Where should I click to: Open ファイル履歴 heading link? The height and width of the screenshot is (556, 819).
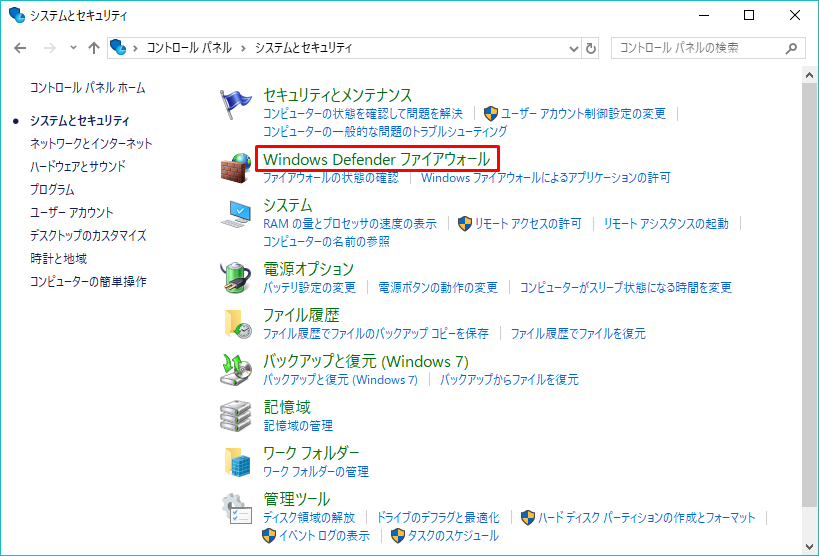point(301,315)
